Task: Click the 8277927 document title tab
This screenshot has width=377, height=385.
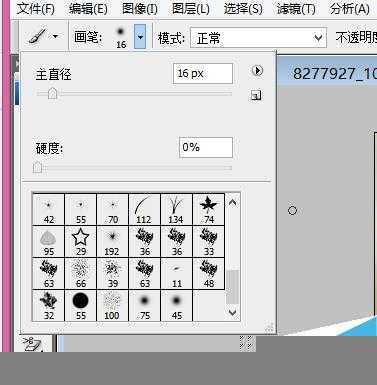Action: coord(334,73)
